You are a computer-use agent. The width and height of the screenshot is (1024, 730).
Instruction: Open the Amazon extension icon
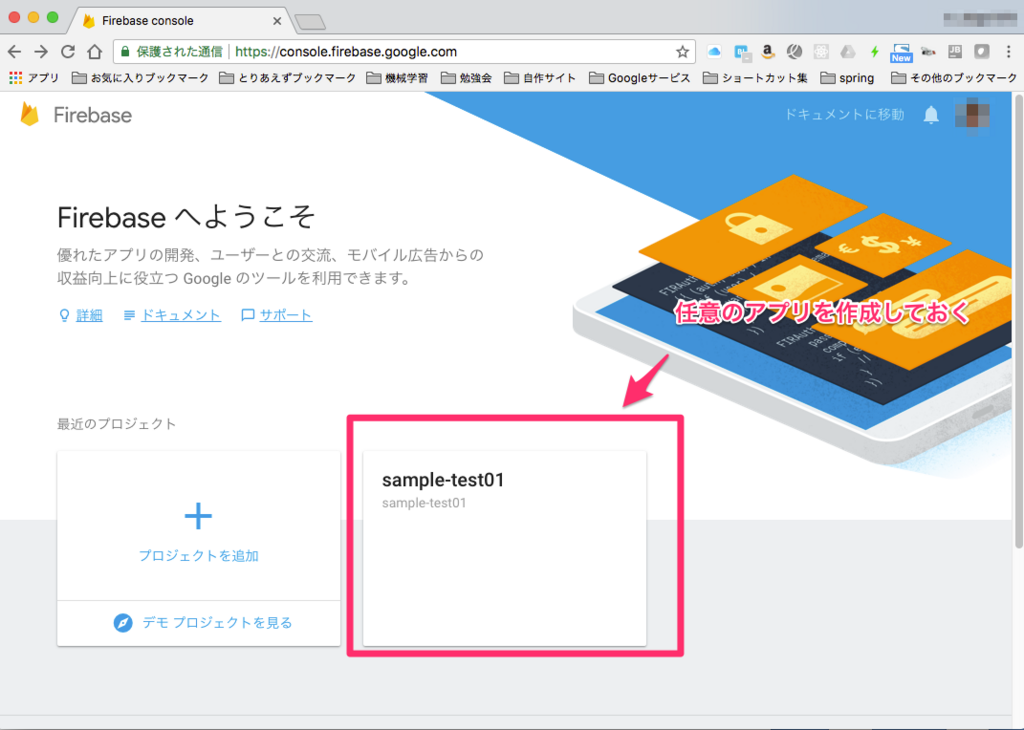point(767,51)
